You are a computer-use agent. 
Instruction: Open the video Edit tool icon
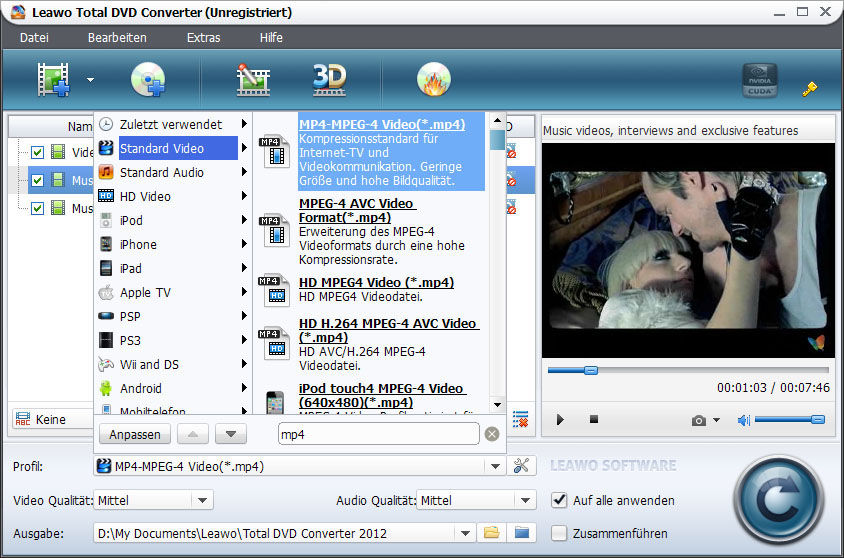(x=253, y=79)
